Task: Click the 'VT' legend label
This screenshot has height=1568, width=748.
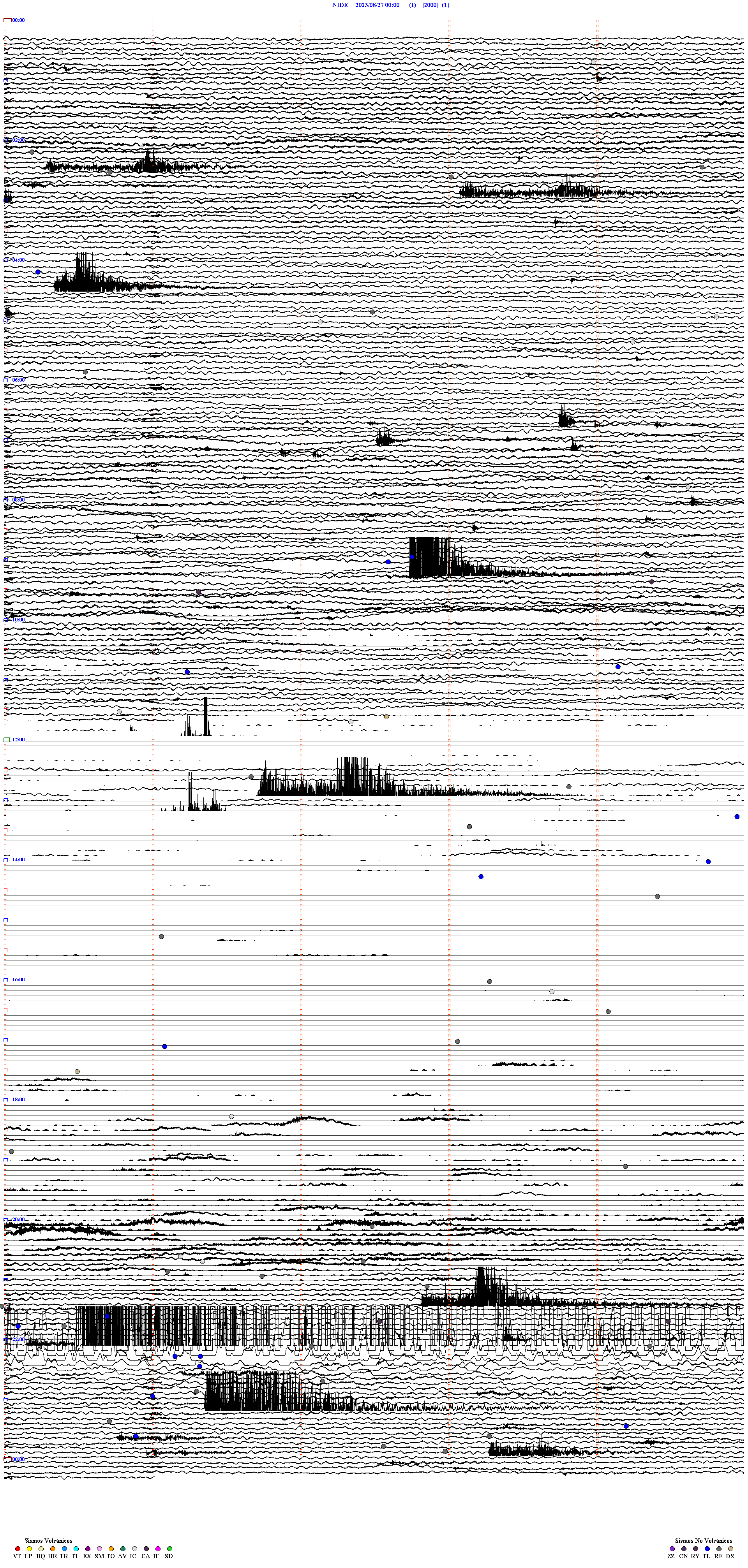Action: click(17, 1556)
